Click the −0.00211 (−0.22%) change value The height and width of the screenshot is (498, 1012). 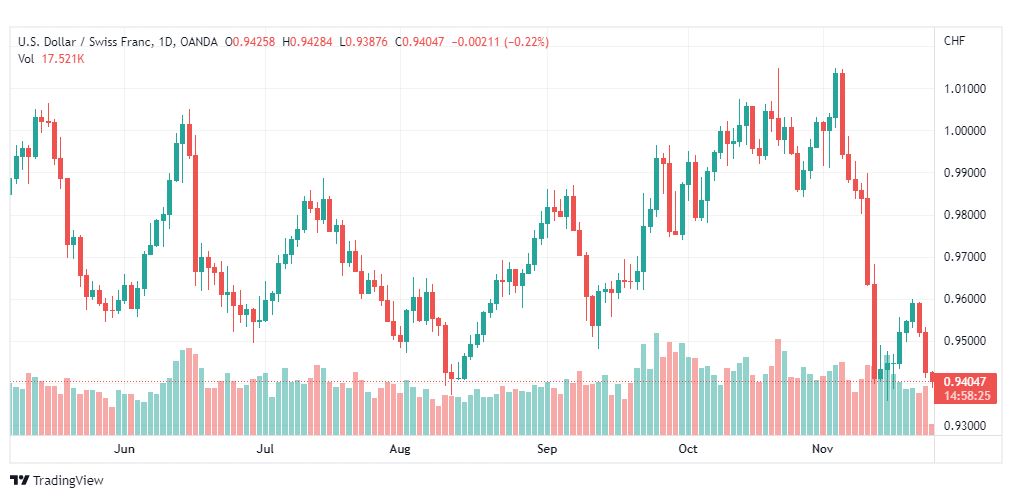501,42
